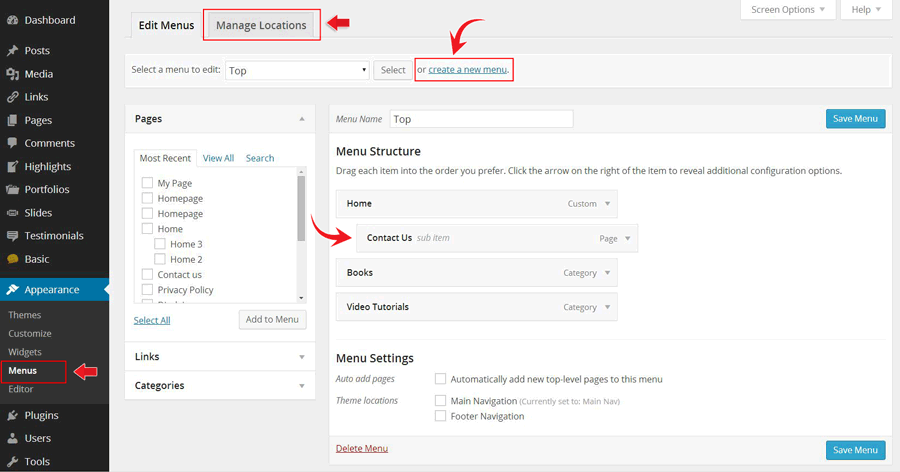This screenshot has height=472, width=900.
Task: Expand the Home menu item options
Action: [607, 204]
